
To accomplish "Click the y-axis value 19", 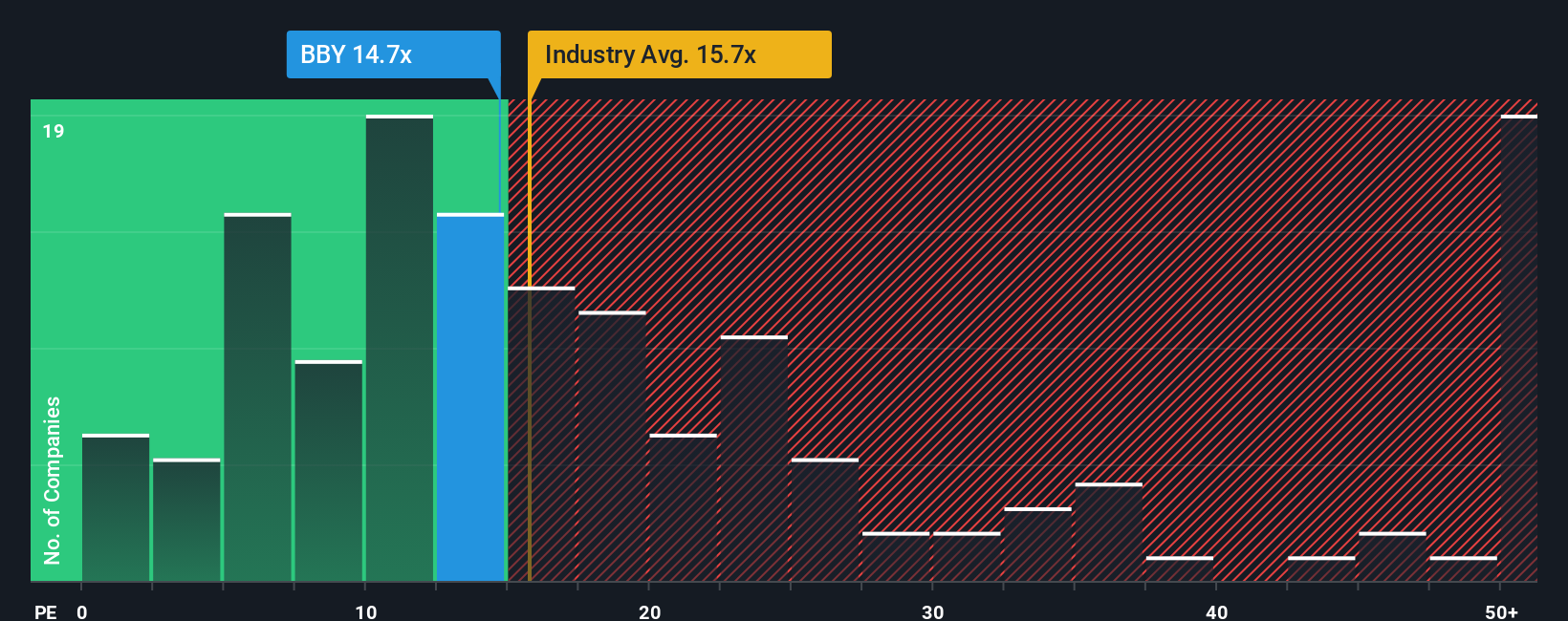I will (x=54, y=131).
